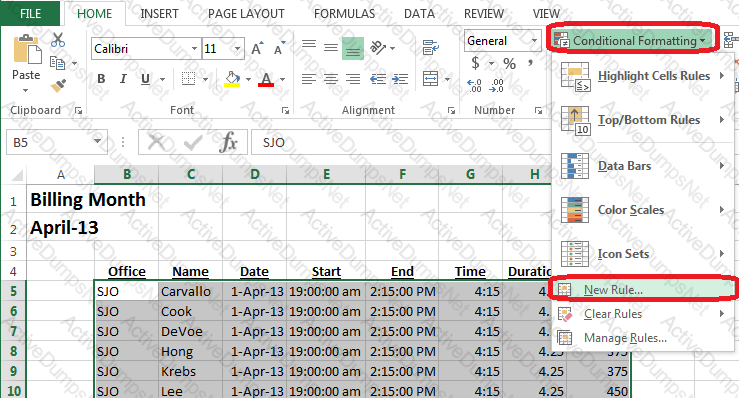Open the Borders button in Font group

click(x=189, y=78)
